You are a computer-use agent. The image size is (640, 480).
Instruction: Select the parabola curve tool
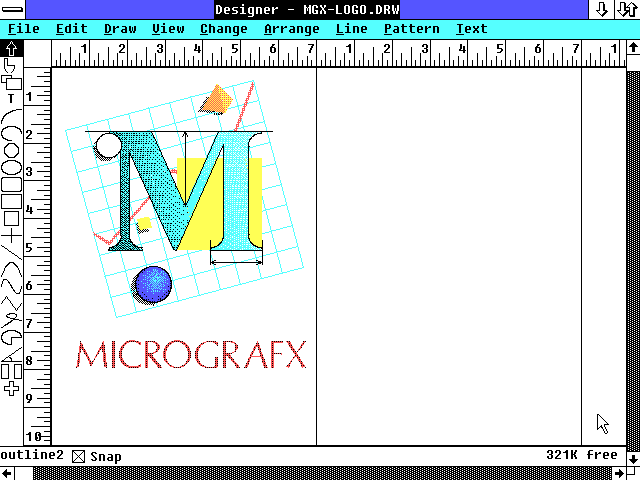click(x=11, y=270)
